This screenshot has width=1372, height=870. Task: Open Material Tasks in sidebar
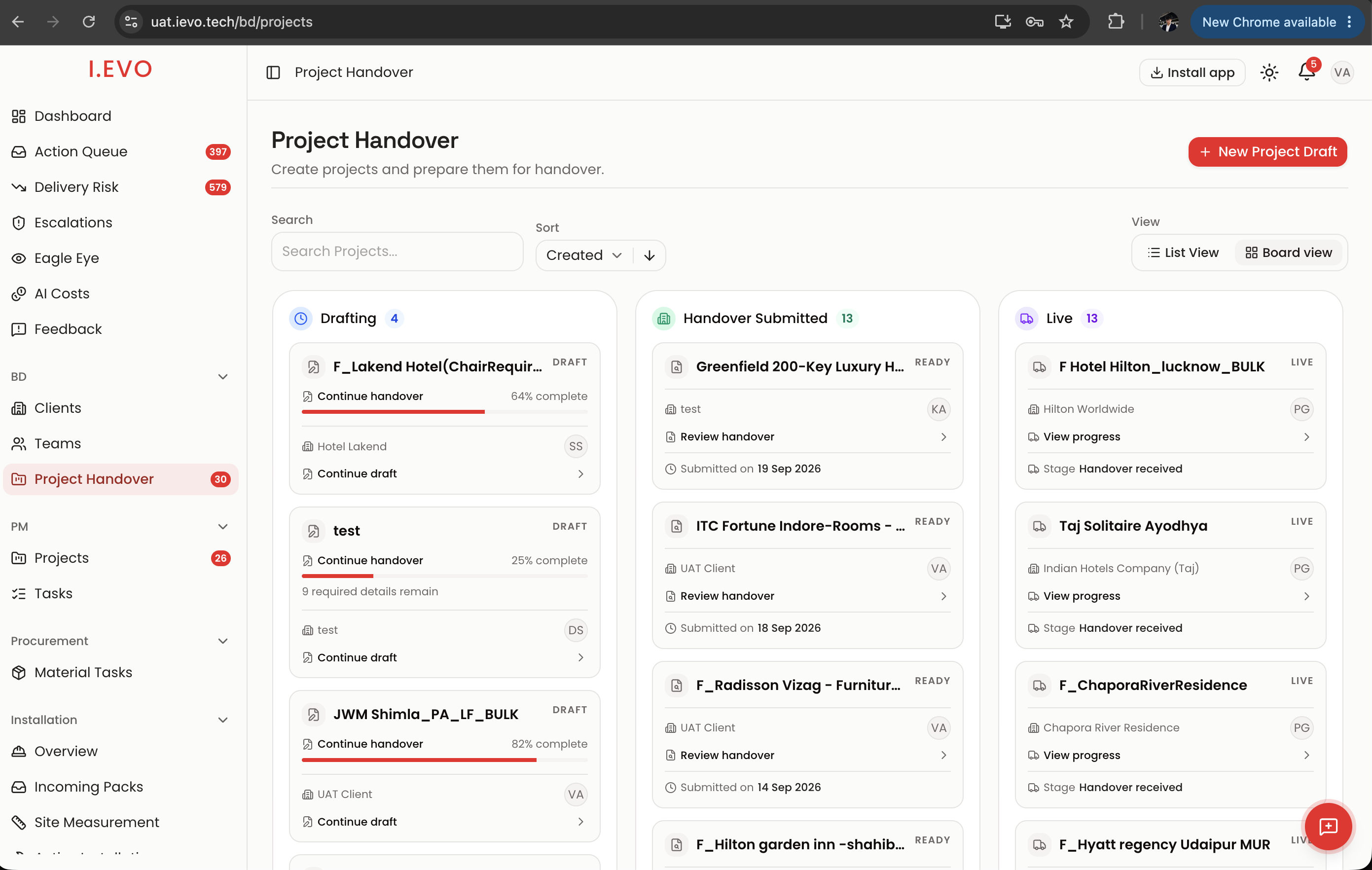[x=120, y=672]
